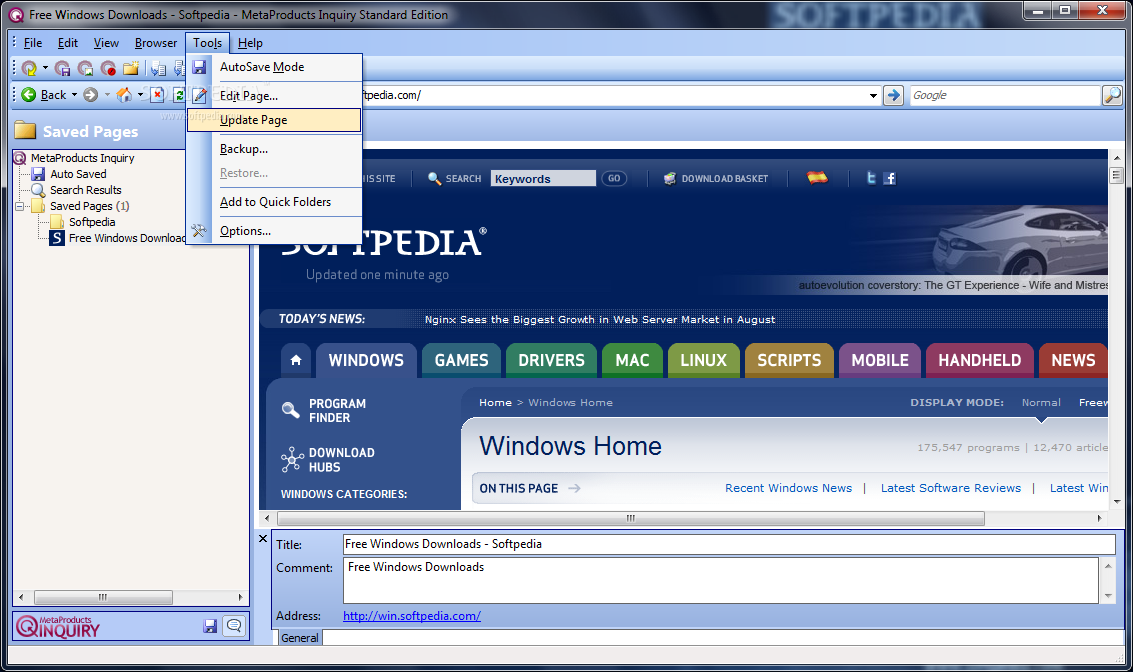The height and width of the screenshot is (672, 1133).
Task: Open the Back history dropdown arrow
Action: coord(74,95)
